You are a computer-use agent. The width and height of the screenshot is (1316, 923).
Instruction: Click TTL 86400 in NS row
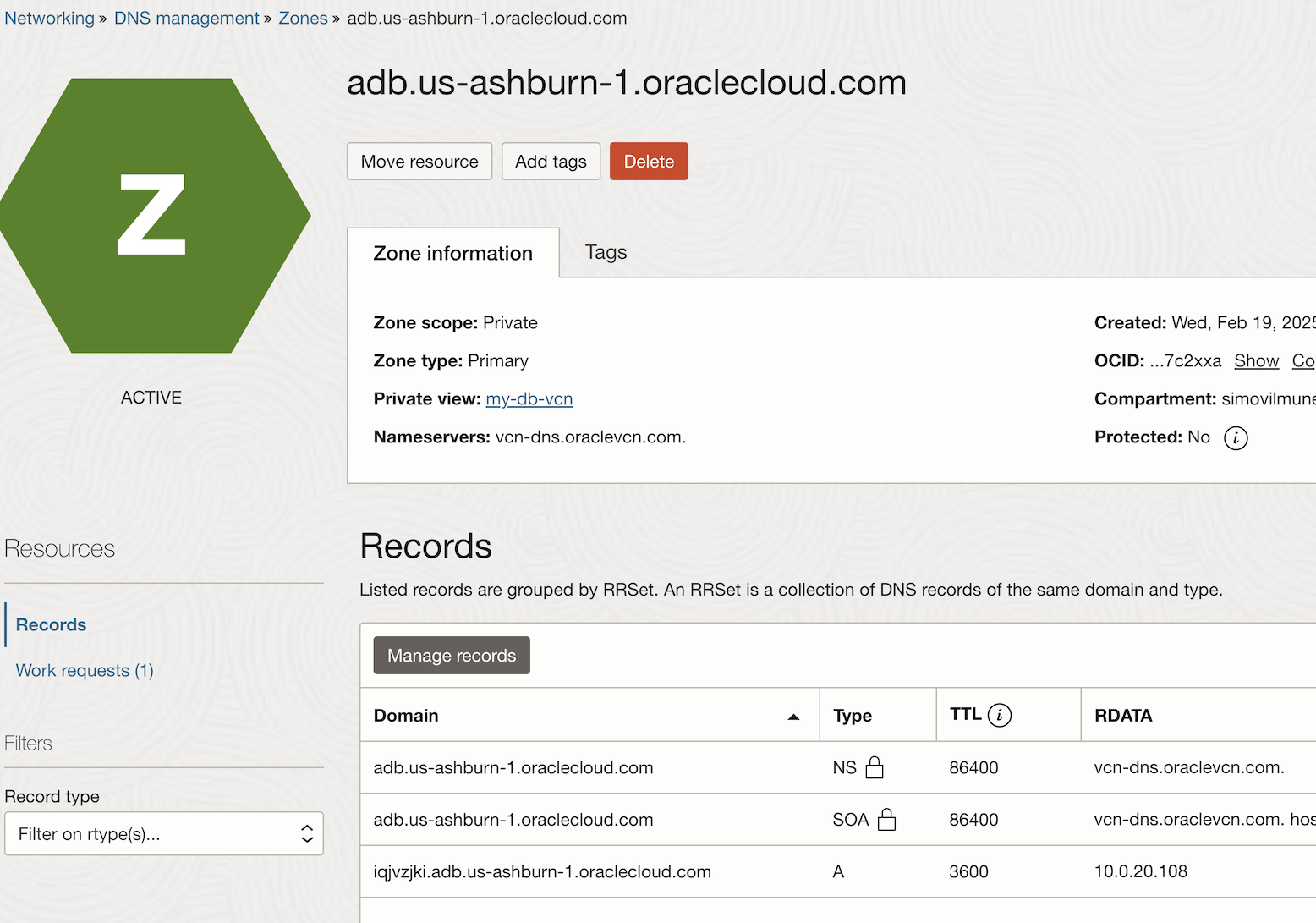pos(973,767)
